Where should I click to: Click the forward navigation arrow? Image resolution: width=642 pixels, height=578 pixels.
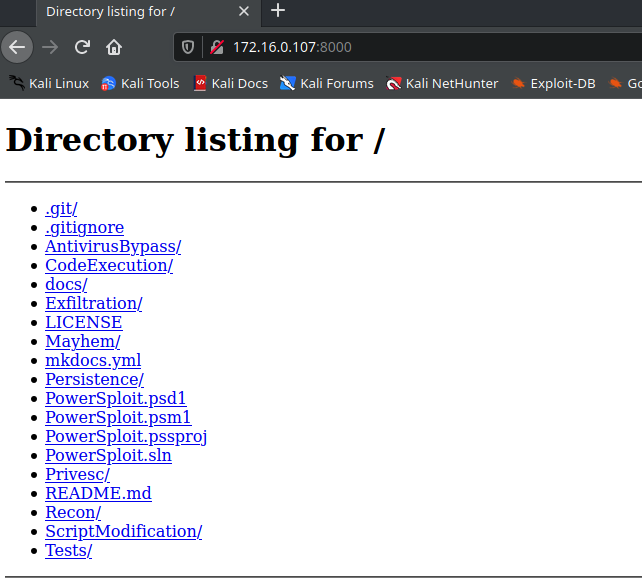(x=50, y=47)
